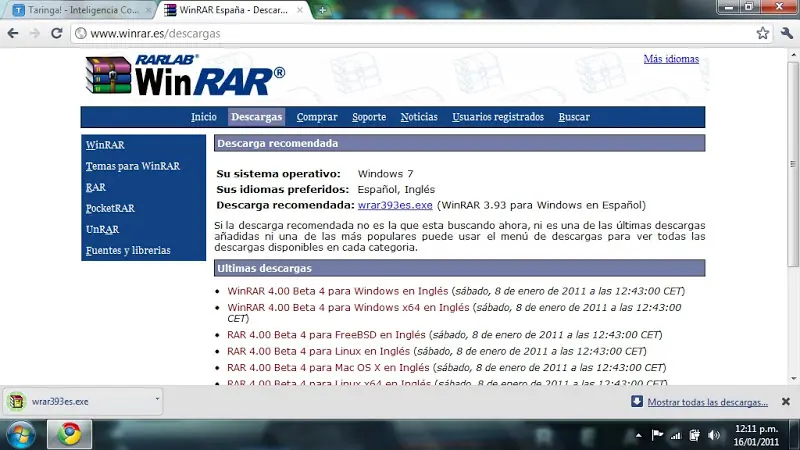Open Fuentes y librerias in sidebar
The image size is (800, 450).
pyautogui.click(x=128, y=251)
